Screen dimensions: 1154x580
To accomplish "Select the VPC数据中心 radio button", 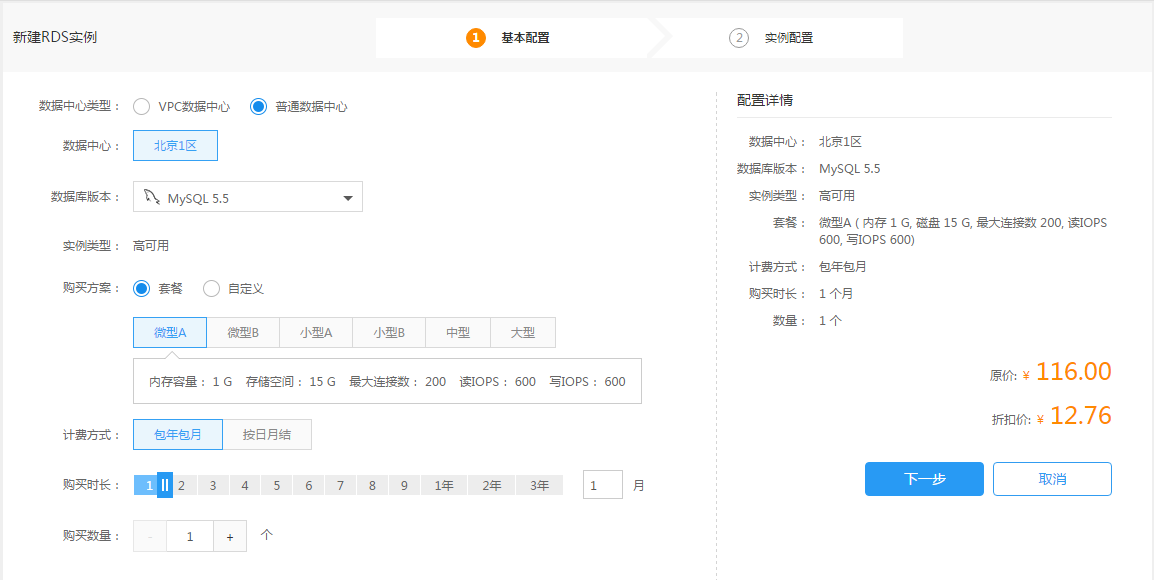I will click(141, 107).
